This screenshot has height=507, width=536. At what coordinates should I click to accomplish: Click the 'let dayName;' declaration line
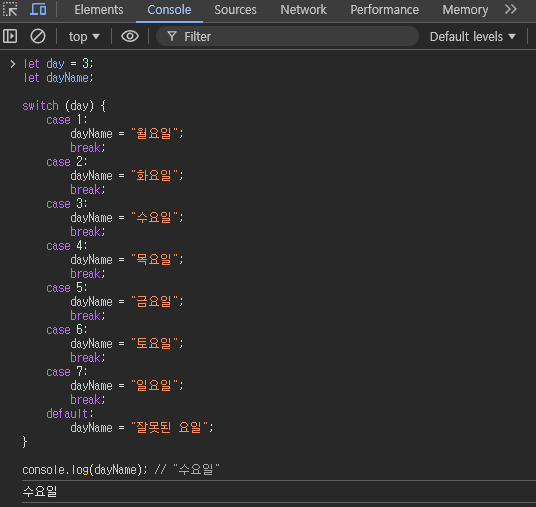[x=58, y=78]
